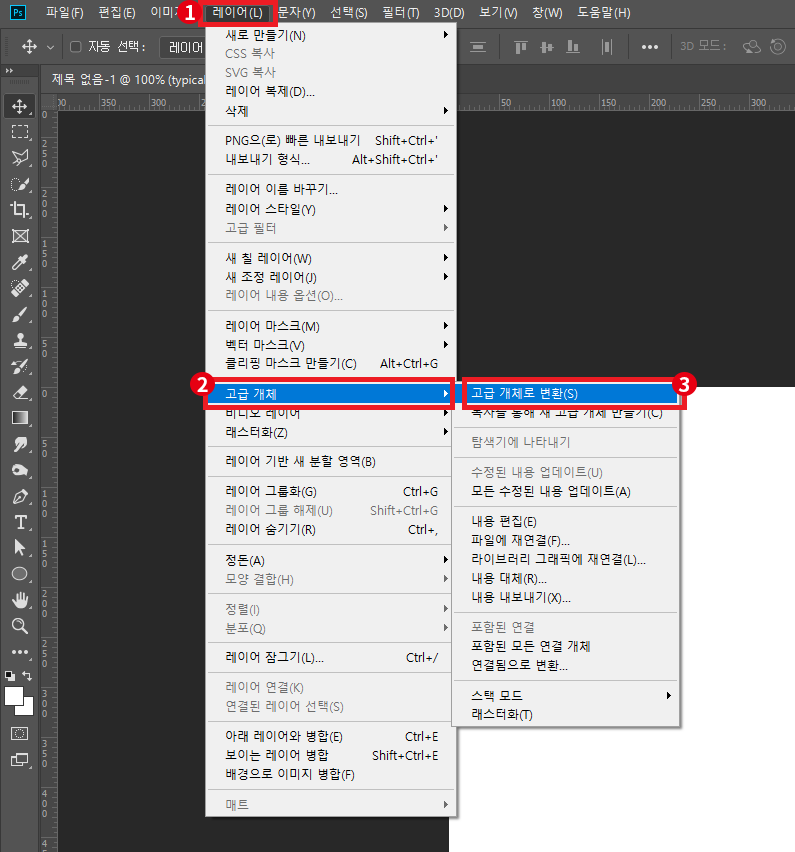Screen dimensions: 795x852
Task: Select the Spot Healing Brush tool
Action: coord(20,288)
